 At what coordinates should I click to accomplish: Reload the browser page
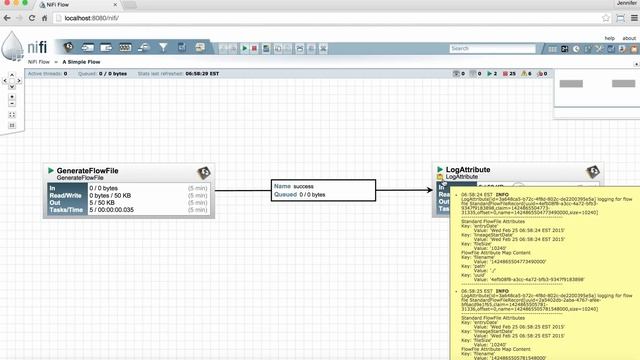[32, 18]
